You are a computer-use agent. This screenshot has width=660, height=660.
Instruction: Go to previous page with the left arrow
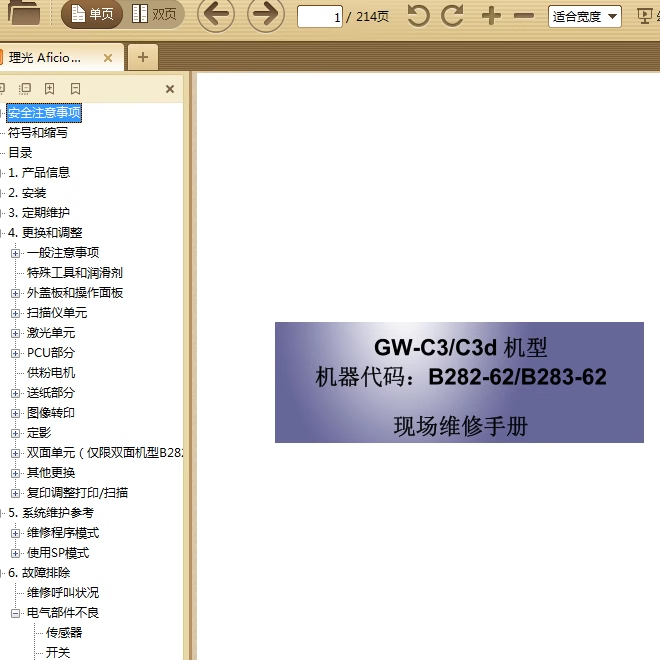(216, 14)
